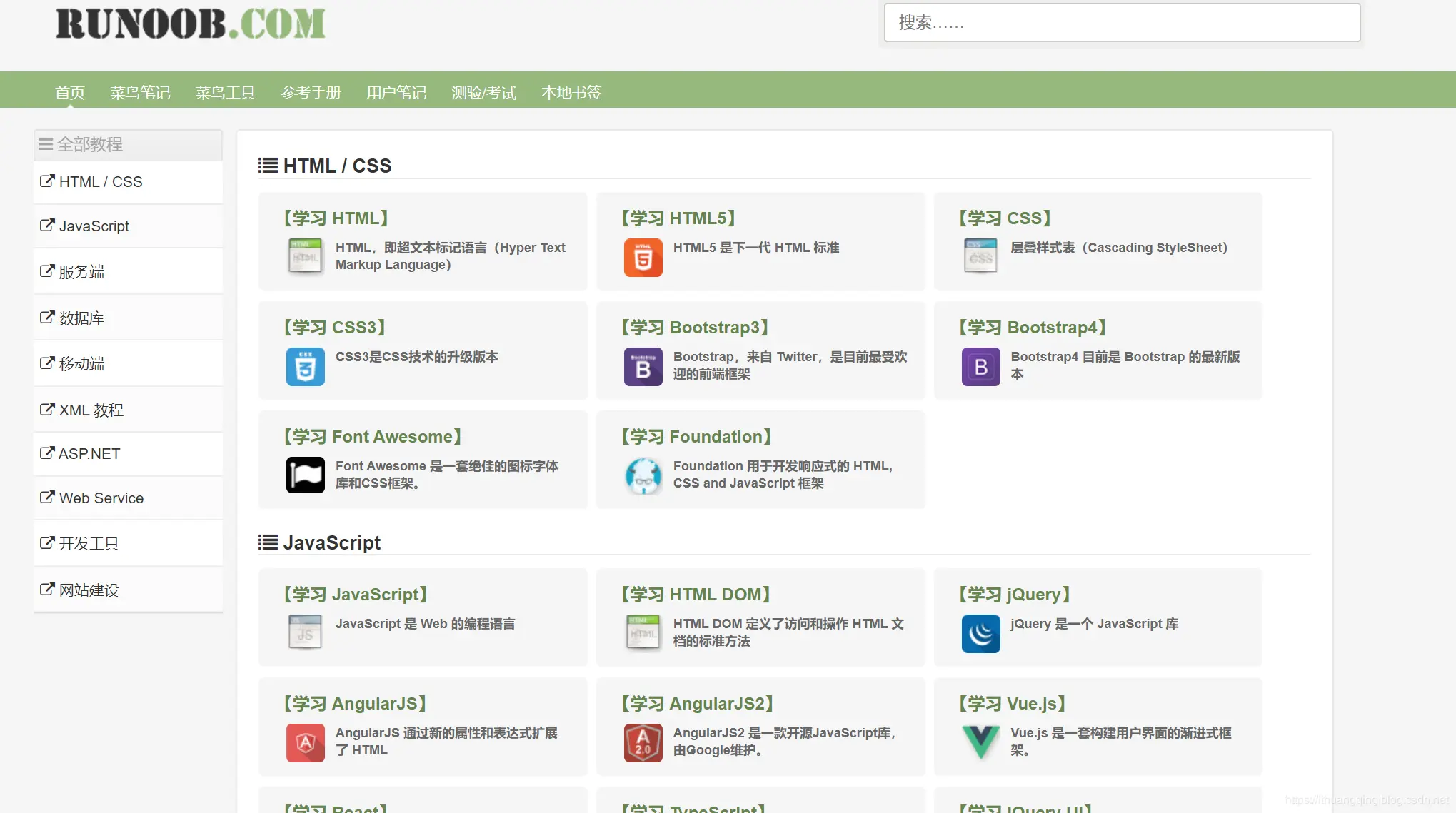Click the CSS3 blue shield icon
Image resolution: width=1456 pixels, height=813 pixels.
305,367
